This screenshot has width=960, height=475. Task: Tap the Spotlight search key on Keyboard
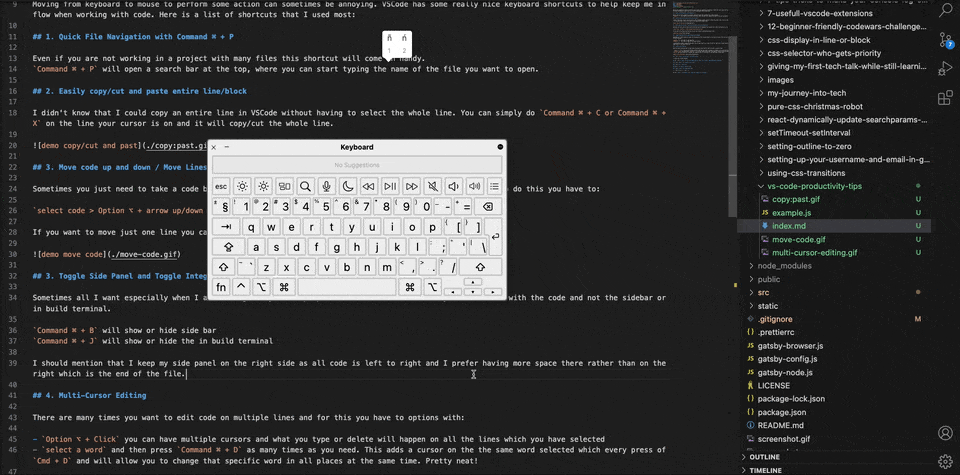(x=306, y=186)
